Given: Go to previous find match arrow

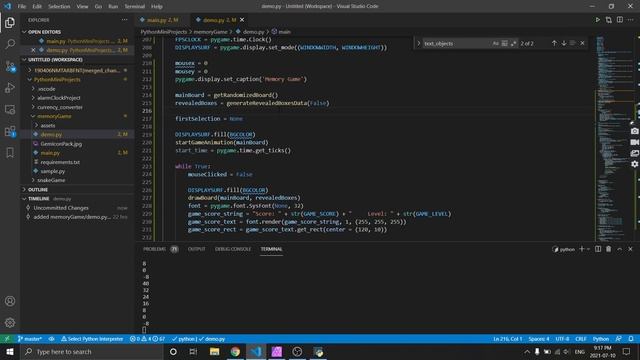Looking at the screenshot, I should (554, 43).
